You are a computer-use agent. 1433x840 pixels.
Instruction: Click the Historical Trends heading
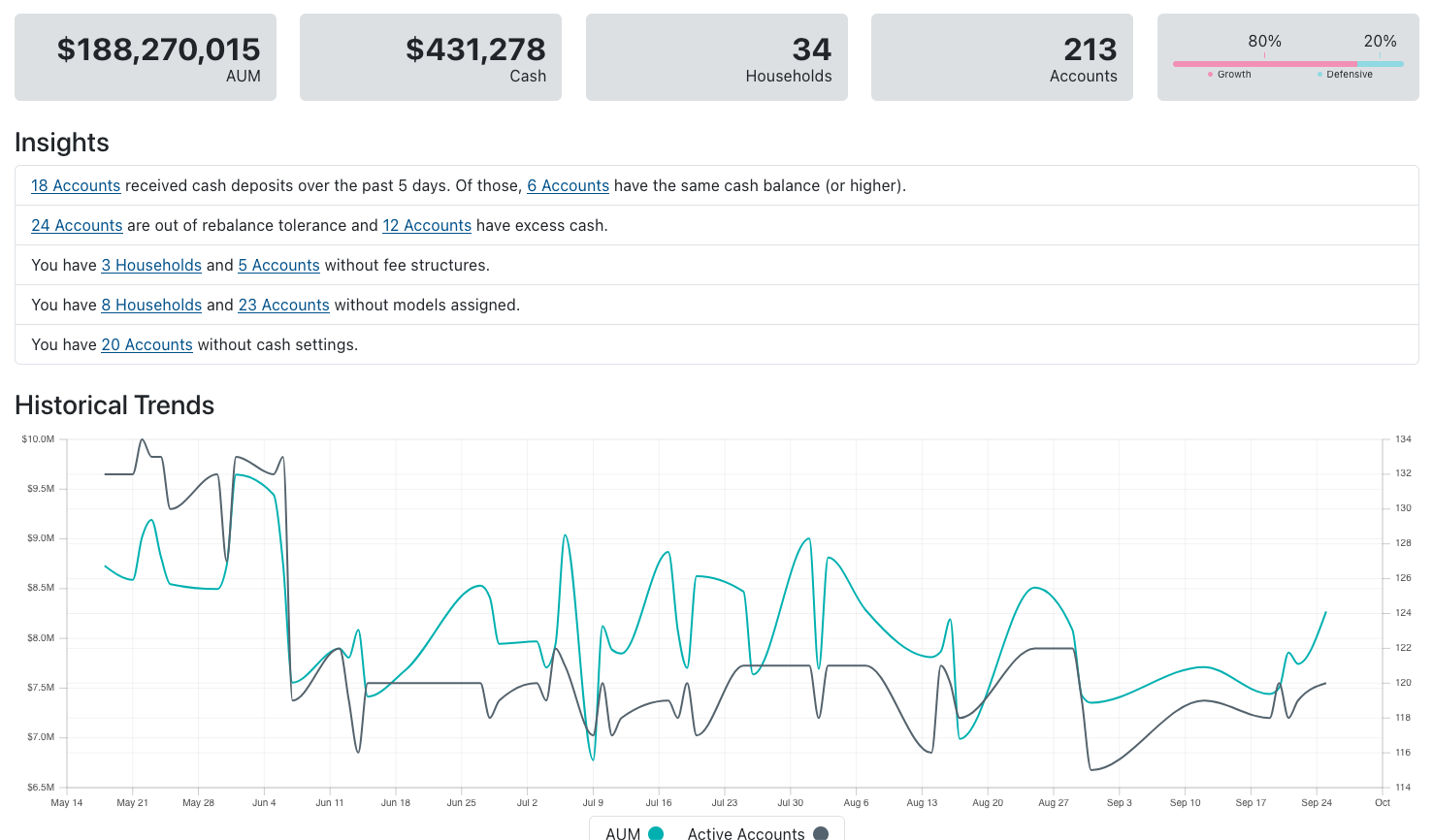[114, 405]
